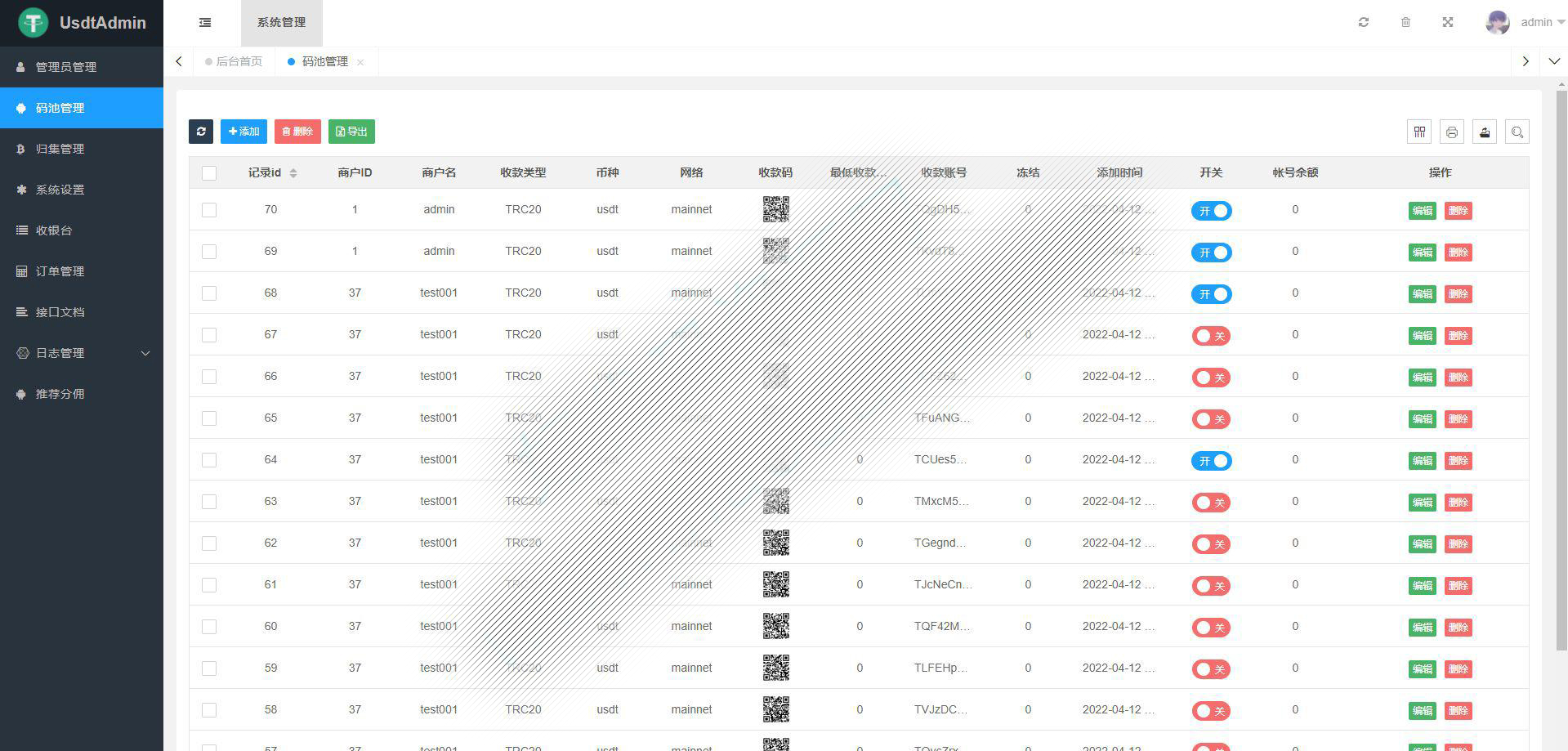1568x751 pixels.
Task: Close the 码池管理 tab
Action: 360,62
